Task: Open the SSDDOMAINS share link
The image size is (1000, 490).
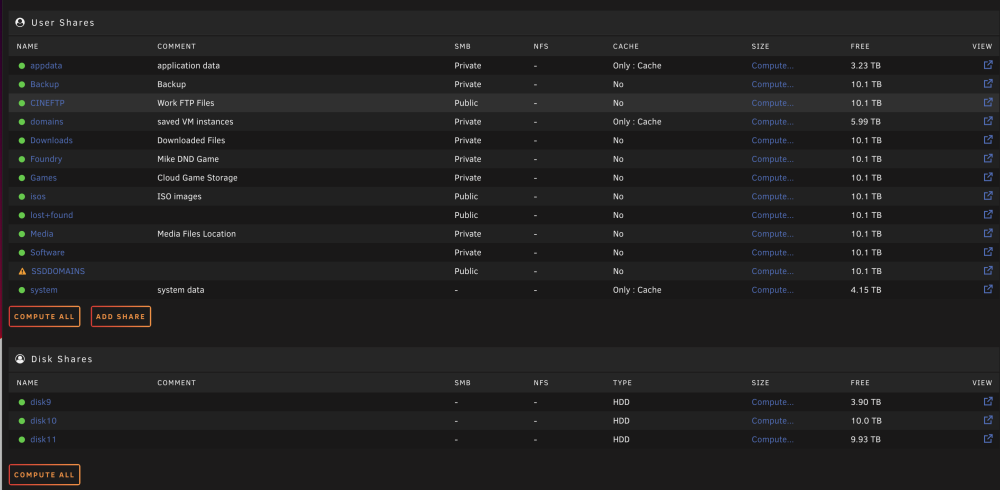Action: 58,271
